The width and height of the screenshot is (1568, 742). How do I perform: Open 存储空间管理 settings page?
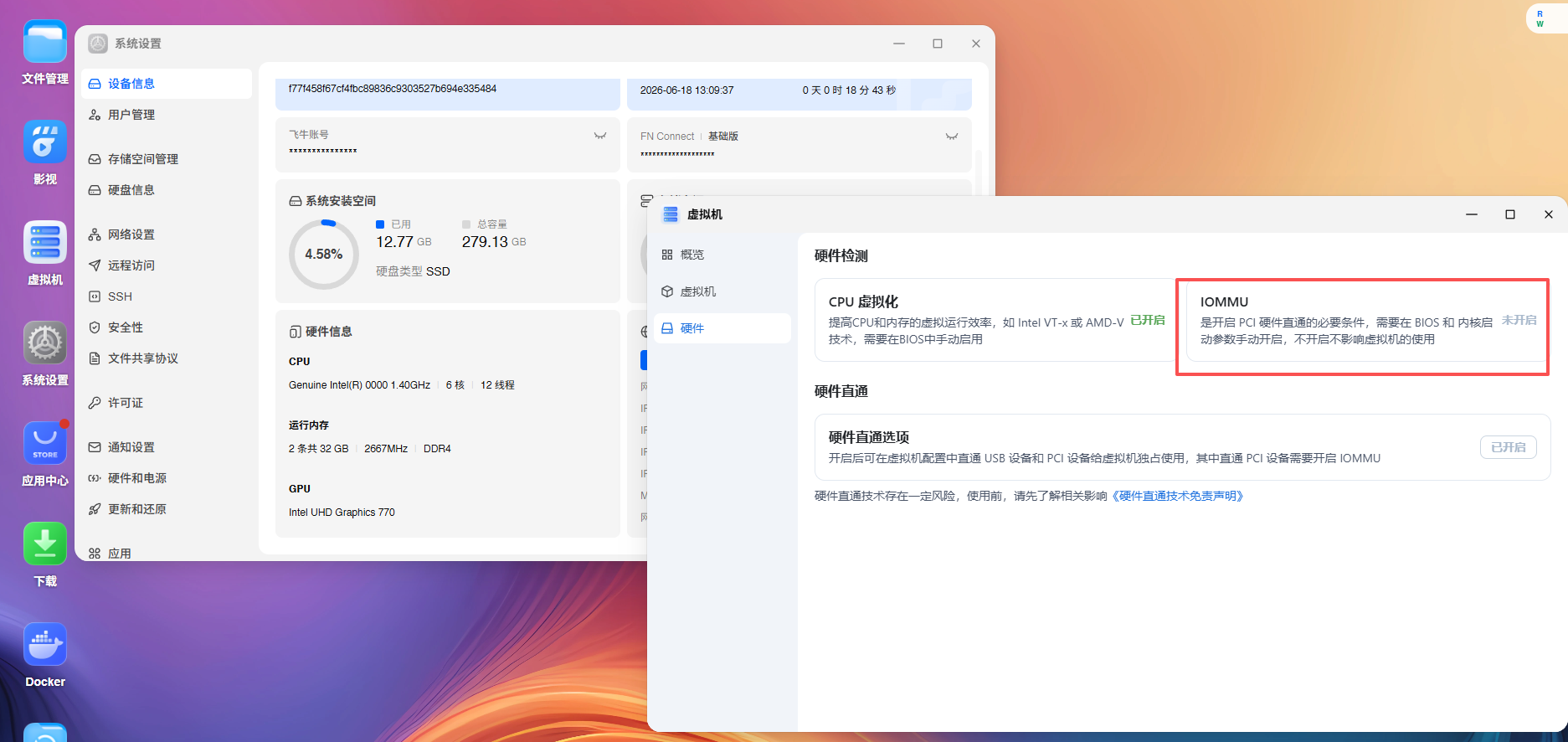pos(167,159)
